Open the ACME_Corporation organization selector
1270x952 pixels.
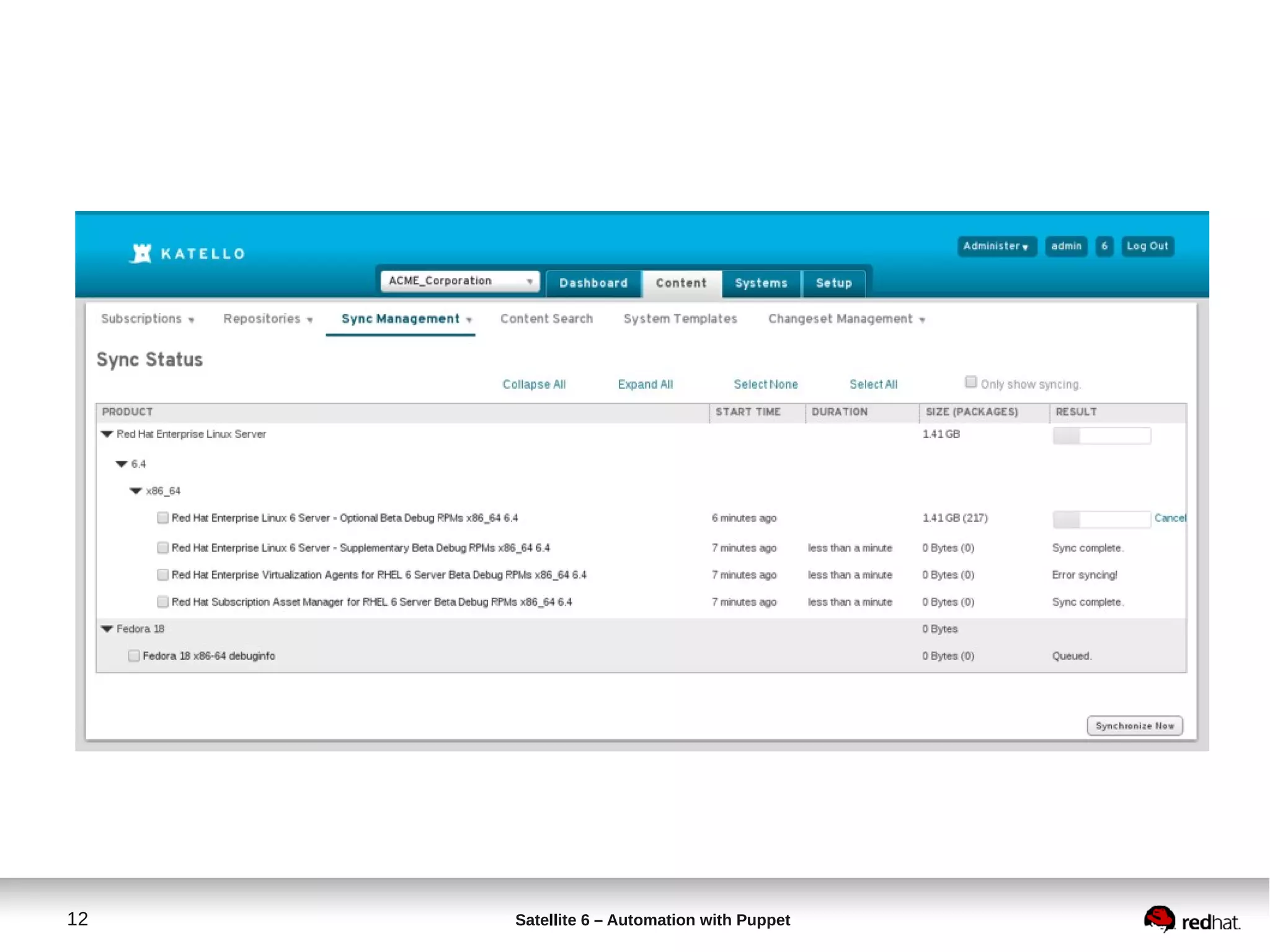[460, 281]
